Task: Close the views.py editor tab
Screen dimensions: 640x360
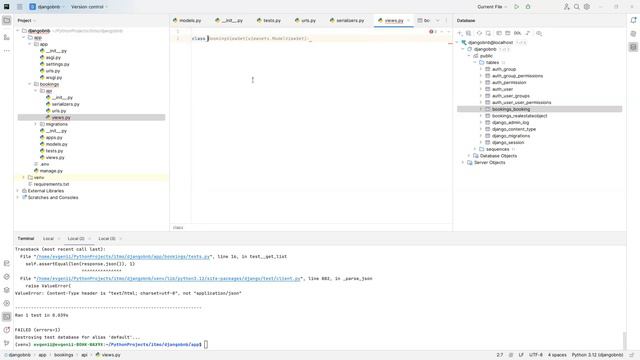Action: (408, 20)
